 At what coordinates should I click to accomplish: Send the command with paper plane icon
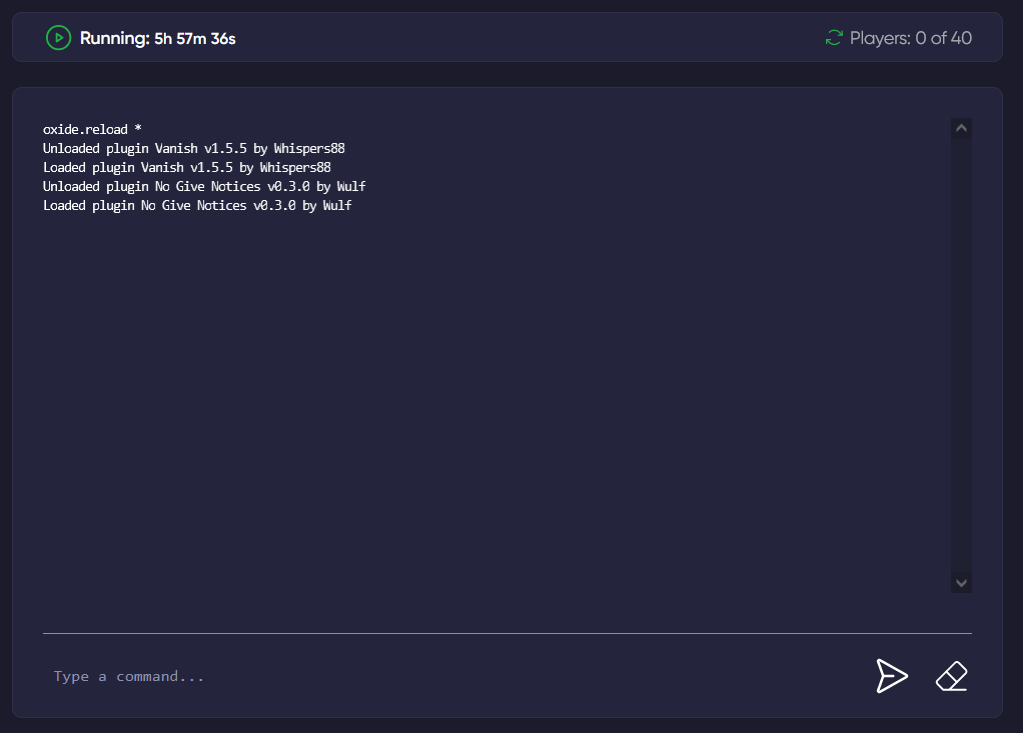891,676
